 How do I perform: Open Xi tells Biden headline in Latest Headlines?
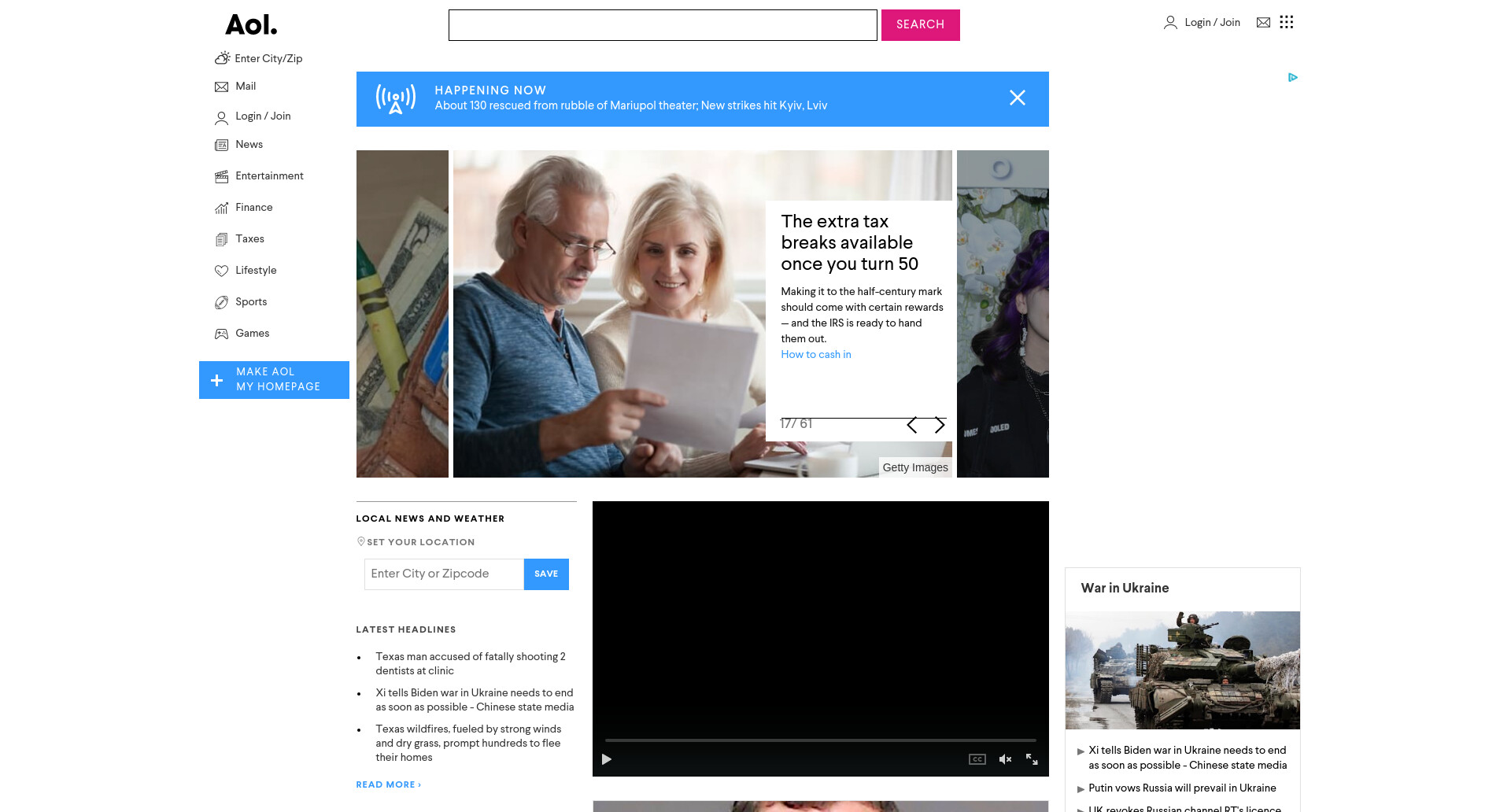pyautogui.click(x=475, y=699)
